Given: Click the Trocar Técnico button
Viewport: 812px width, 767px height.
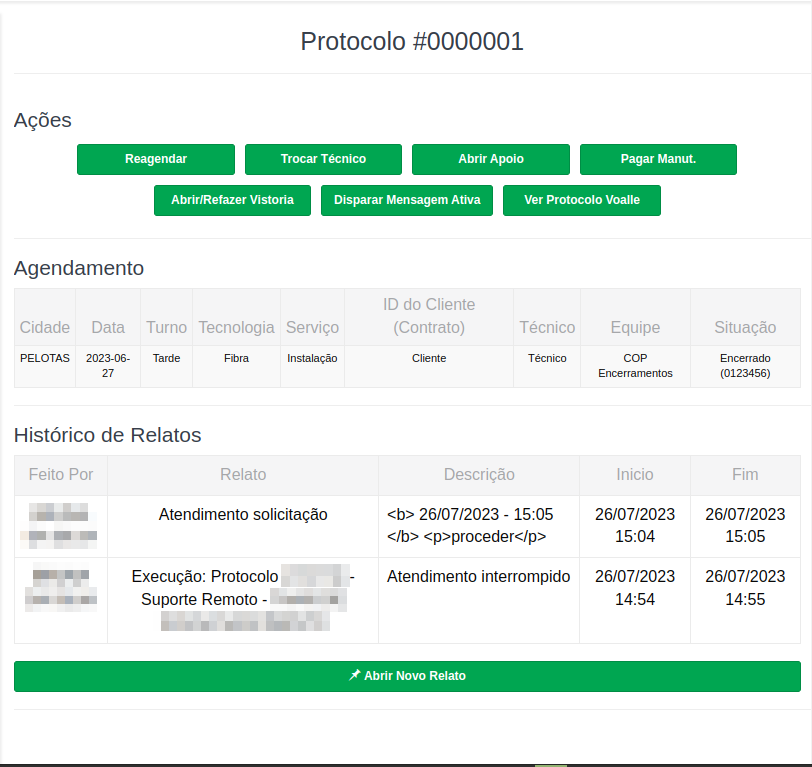Looking at the screenshot, I should (323, 159).
